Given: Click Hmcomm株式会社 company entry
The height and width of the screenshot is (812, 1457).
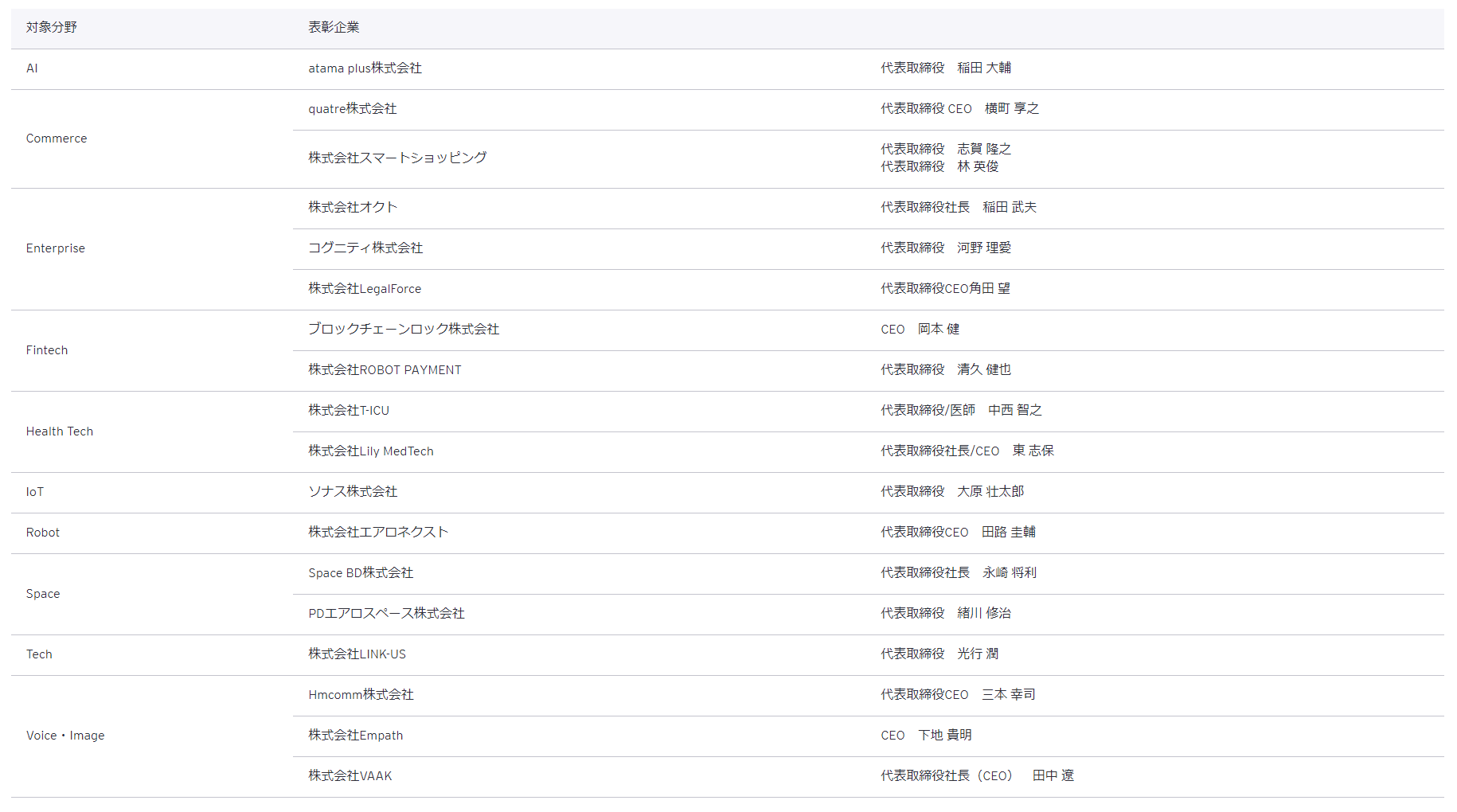Looking at the screenshot, I should (361, 695).
